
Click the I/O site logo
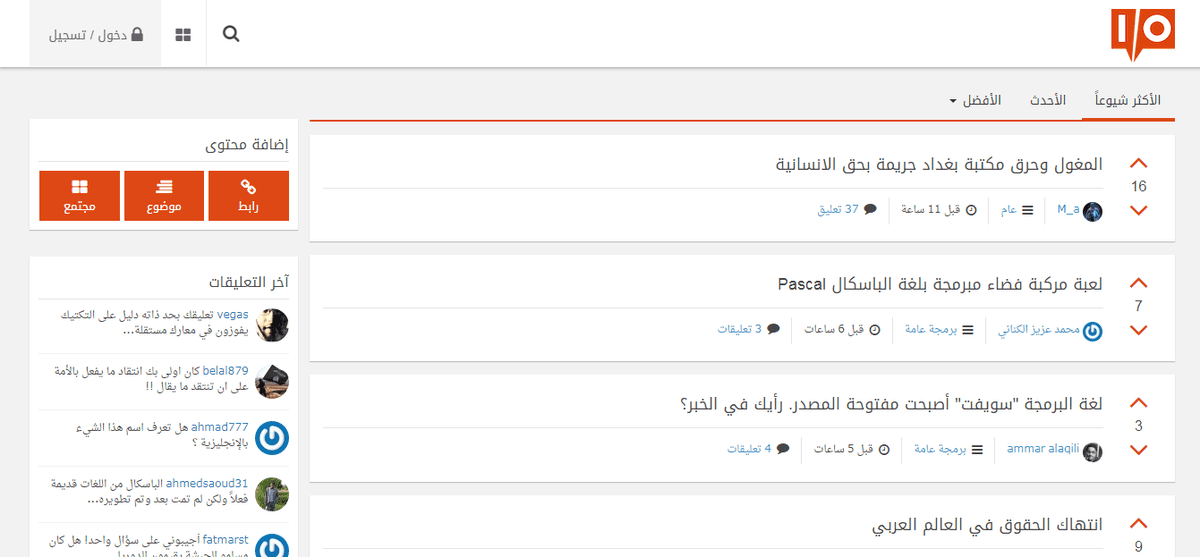click(1141, 34)
